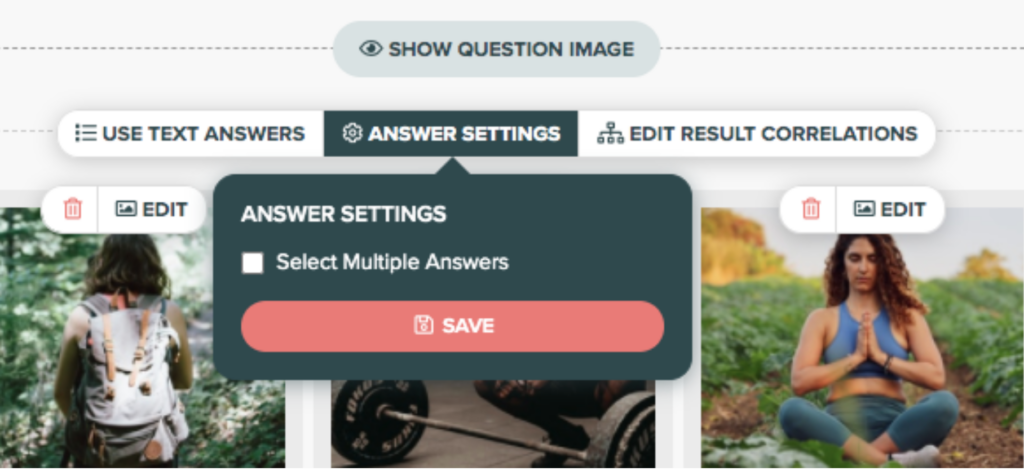Click the gear icon in Answer Settings tab
Image resolution: width=1024 pixels, height=471 pixels.
coord(352,133)
